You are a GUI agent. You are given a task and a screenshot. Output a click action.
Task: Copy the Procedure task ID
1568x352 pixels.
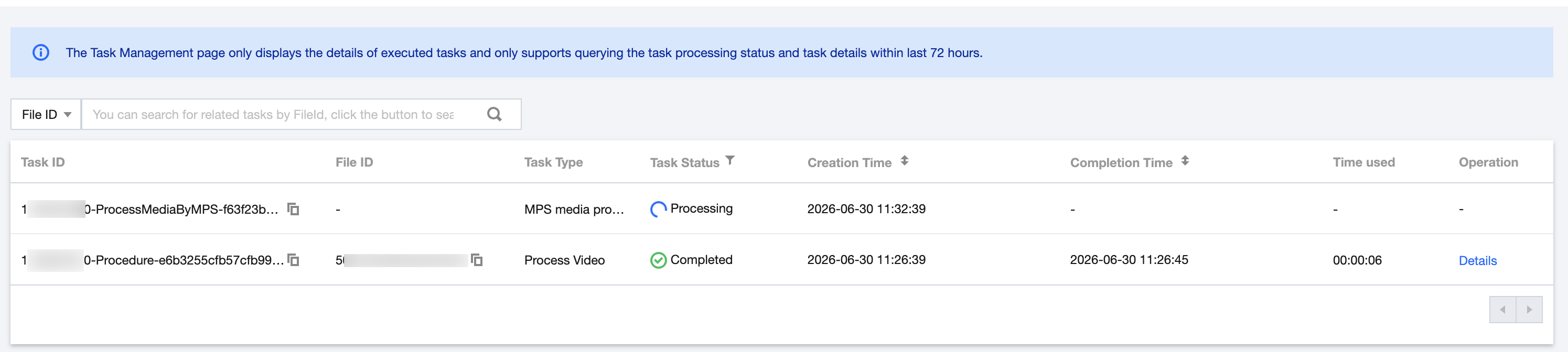(x=293, y=260)
